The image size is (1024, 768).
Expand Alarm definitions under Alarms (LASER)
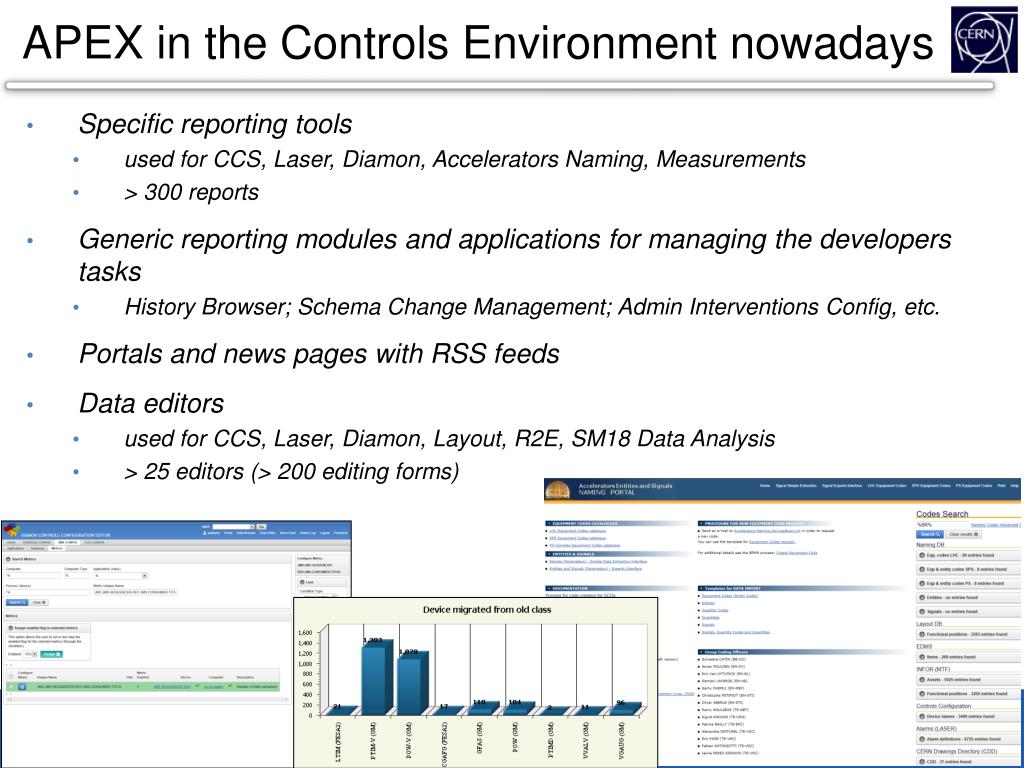(921, 739)
